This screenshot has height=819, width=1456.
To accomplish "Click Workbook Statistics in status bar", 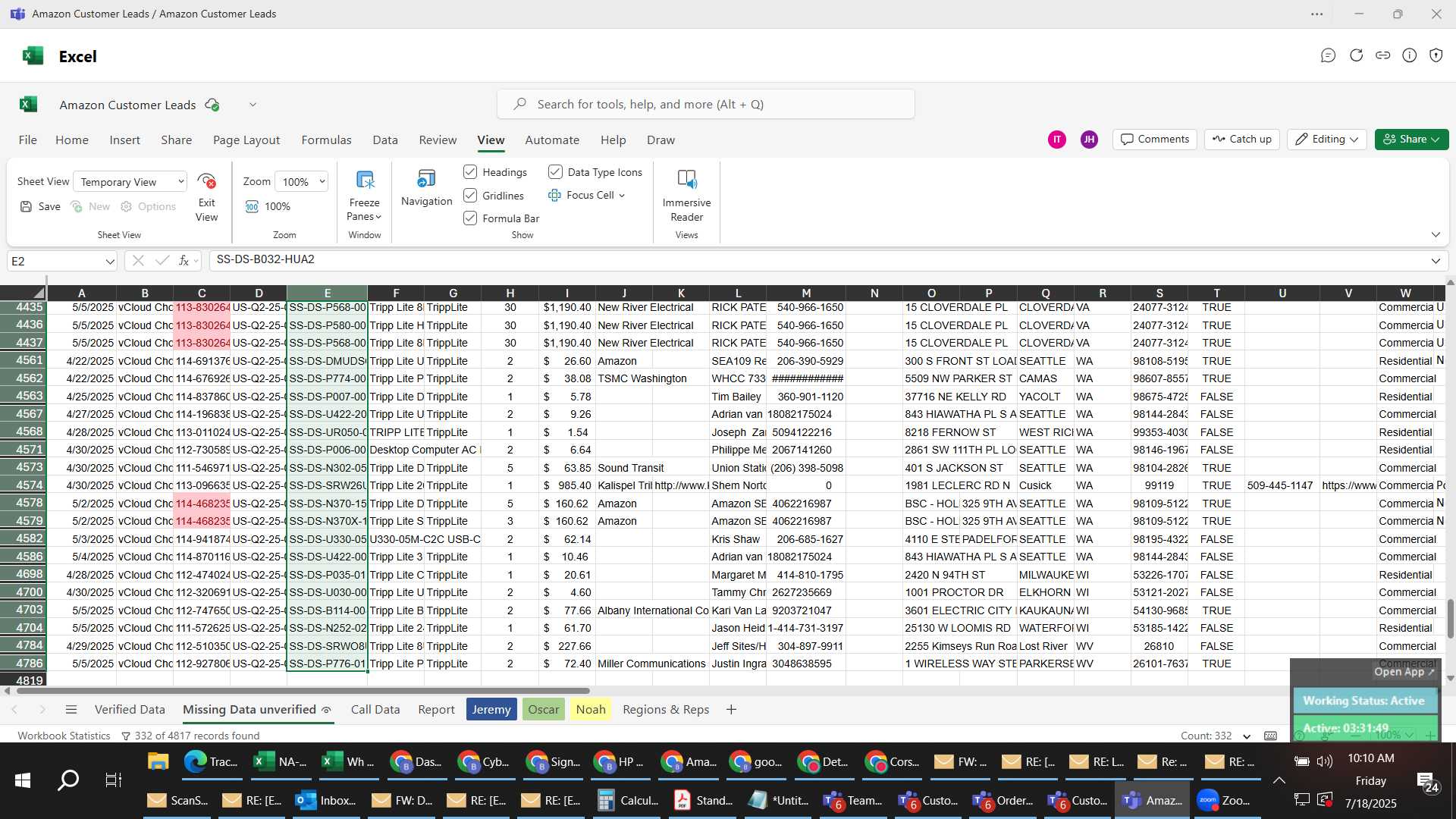I will [x=64, y=736].
